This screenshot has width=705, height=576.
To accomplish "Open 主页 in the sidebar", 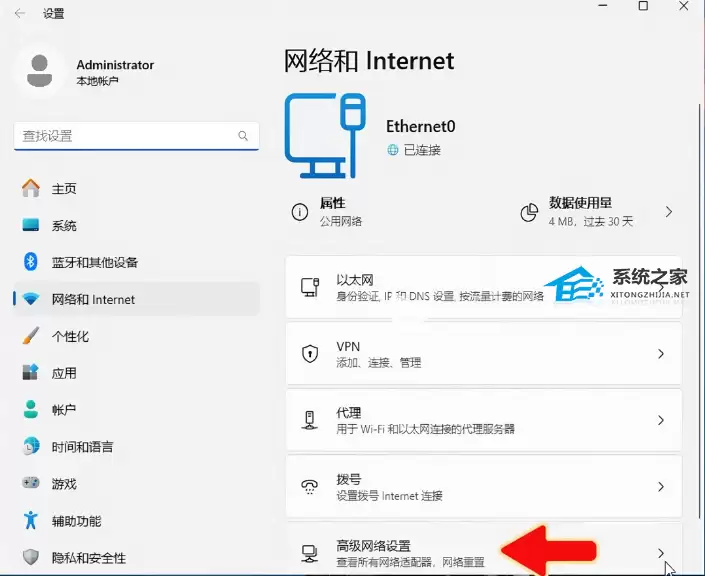I will click(64, 189).
